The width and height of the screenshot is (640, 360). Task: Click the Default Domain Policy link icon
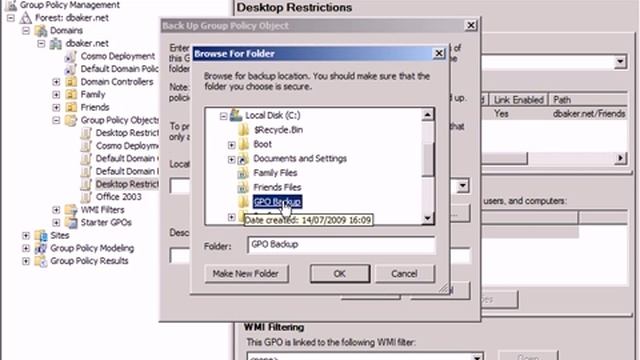click(x=71, y=69)
